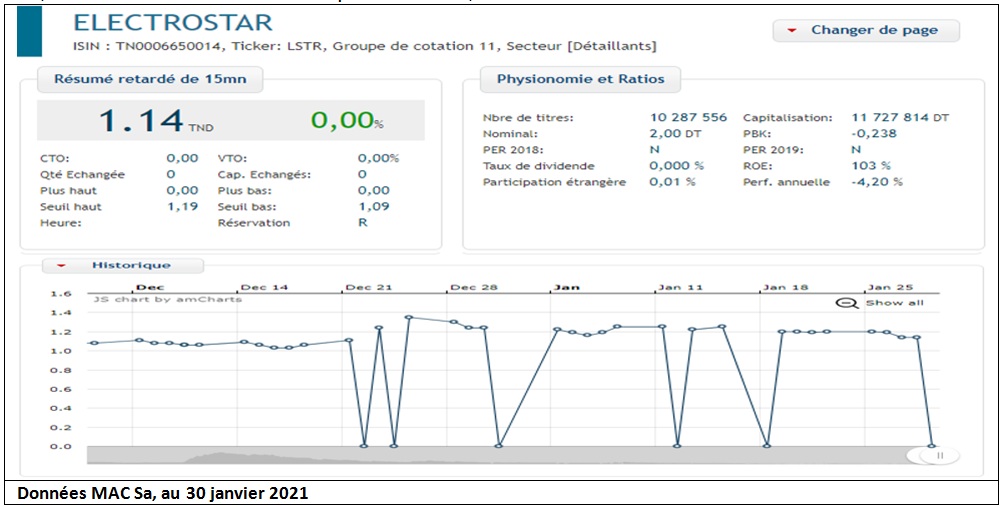Click the 1.6 y-axis label
The width and height of the screenshot is (1004, 507).
pyautogui.click(x=61, y=294)
